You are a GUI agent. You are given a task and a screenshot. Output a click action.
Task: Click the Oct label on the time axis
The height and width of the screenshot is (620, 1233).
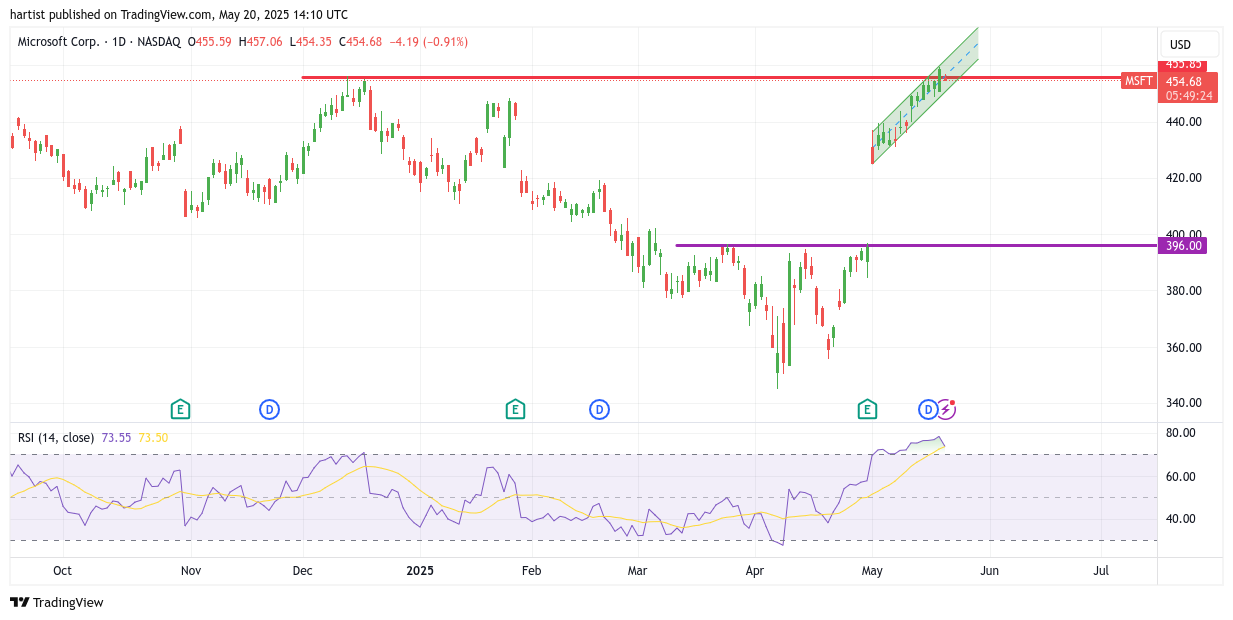(x=62, y=571)
